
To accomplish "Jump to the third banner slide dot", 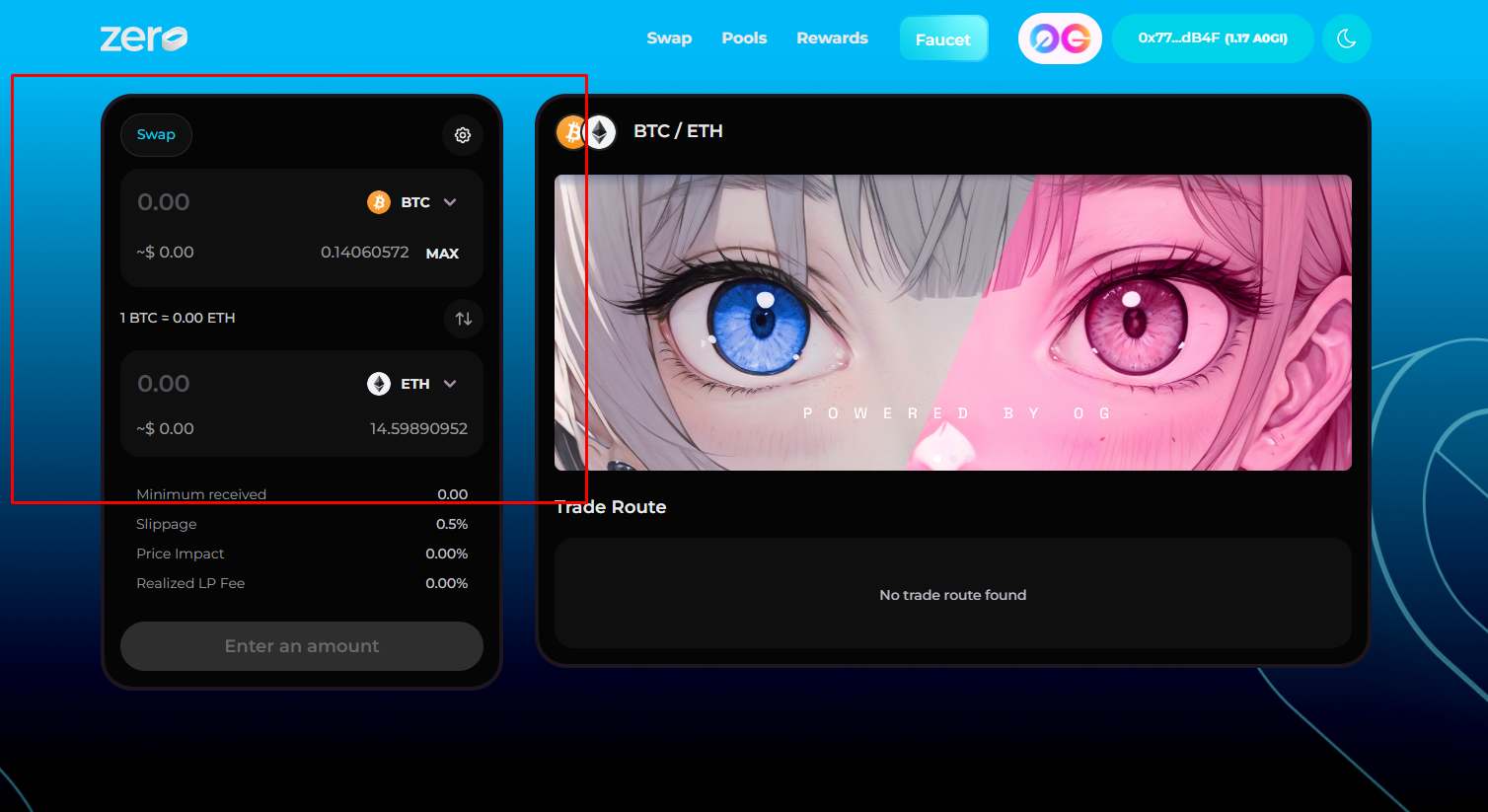I will pyautogui.click(x=968, y=459).
